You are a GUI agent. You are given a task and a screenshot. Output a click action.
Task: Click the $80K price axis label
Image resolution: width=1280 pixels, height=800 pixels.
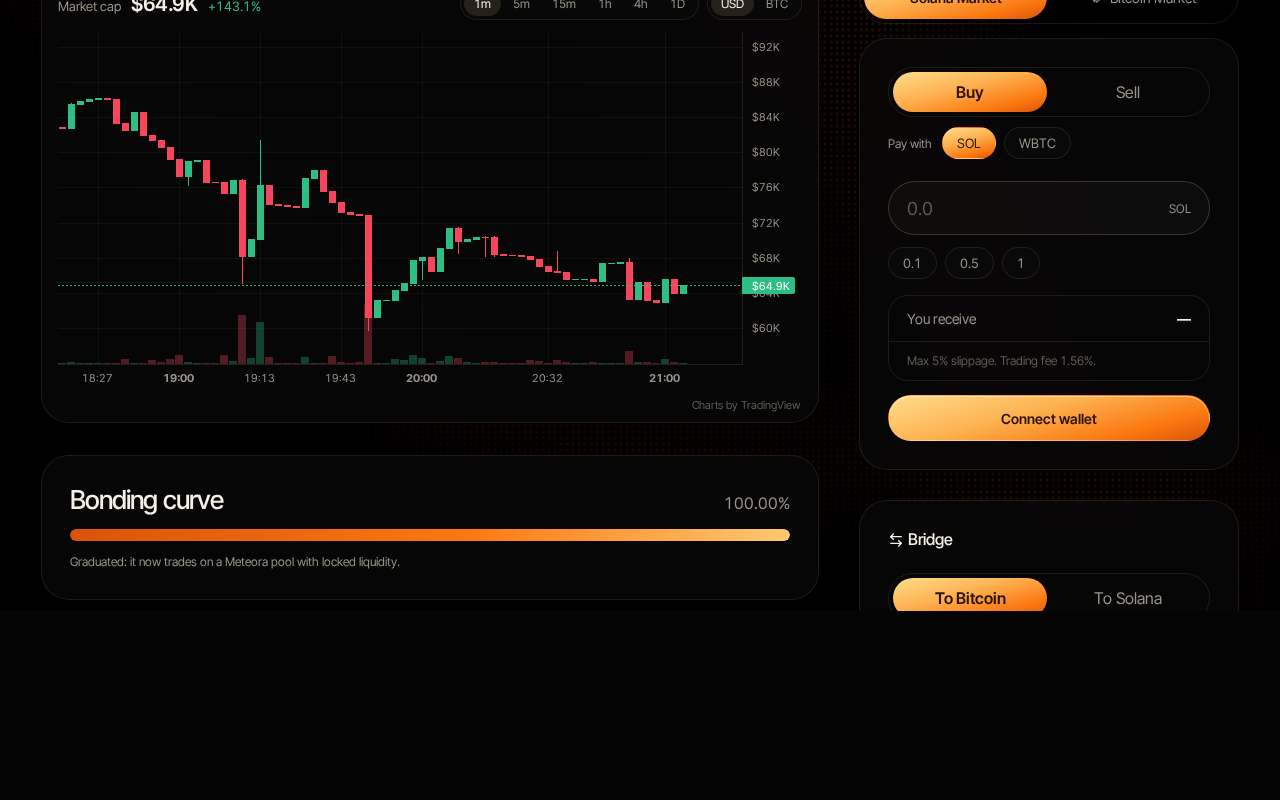click(x=766, y=152)
